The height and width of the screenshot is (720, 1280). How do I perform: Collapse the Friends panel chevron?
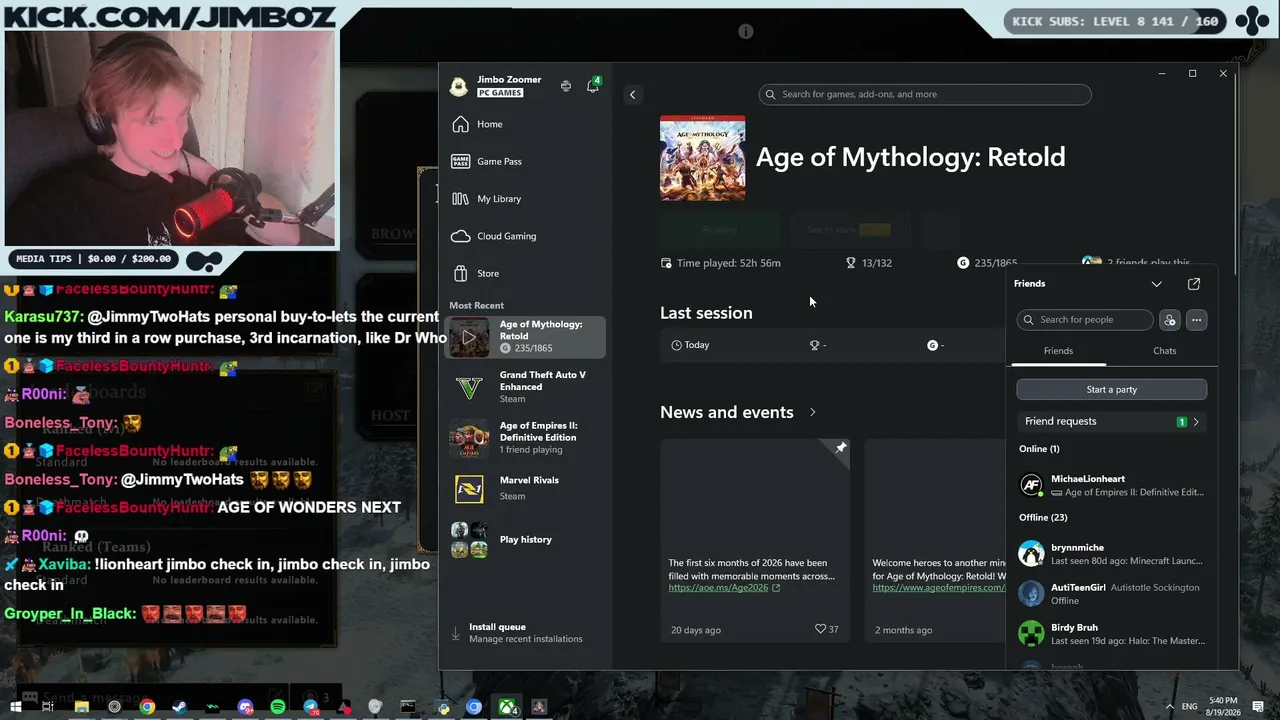(x=1157, y=284)
